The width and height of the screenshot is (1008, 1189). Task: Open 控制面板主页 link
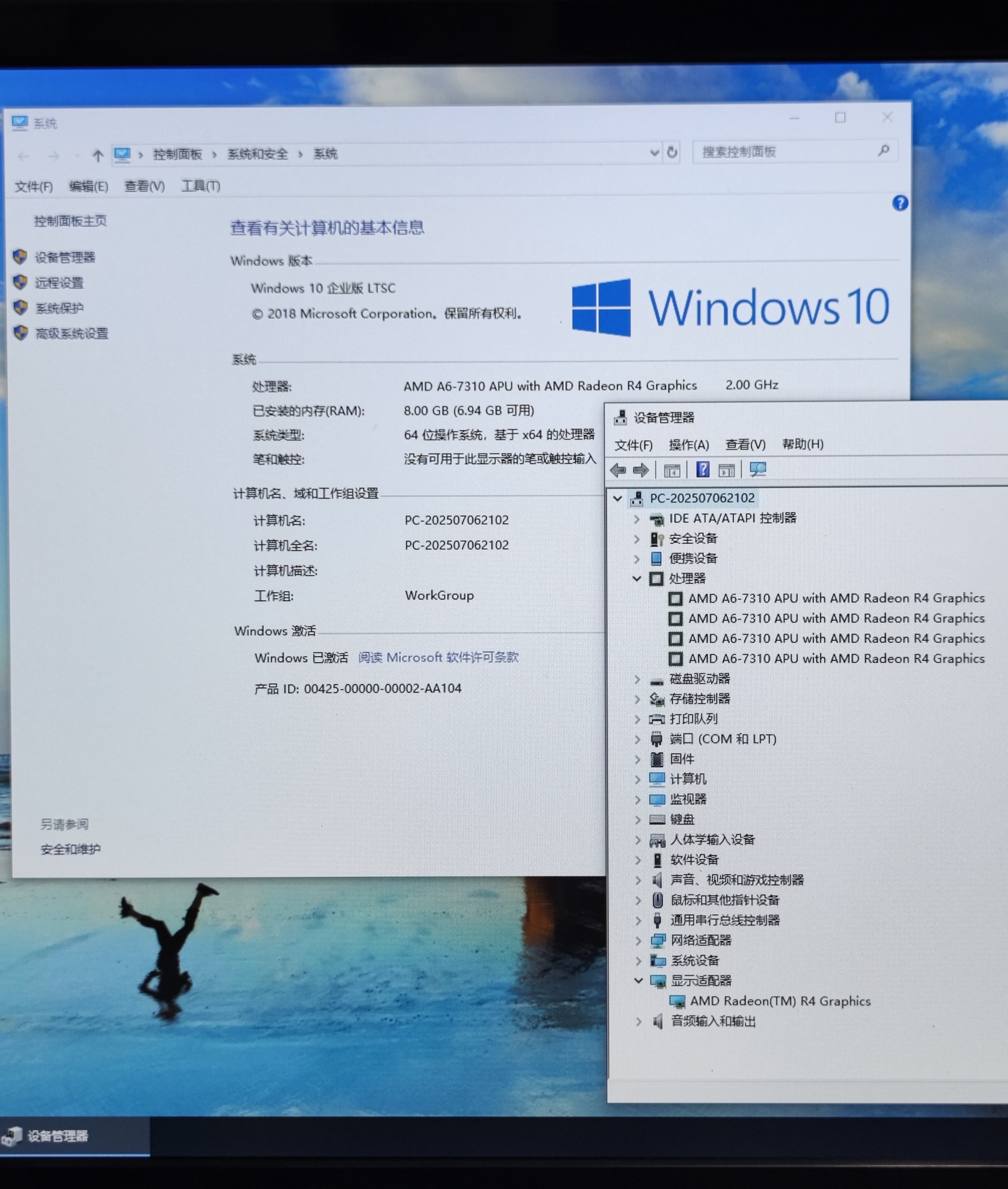(70, 221)
